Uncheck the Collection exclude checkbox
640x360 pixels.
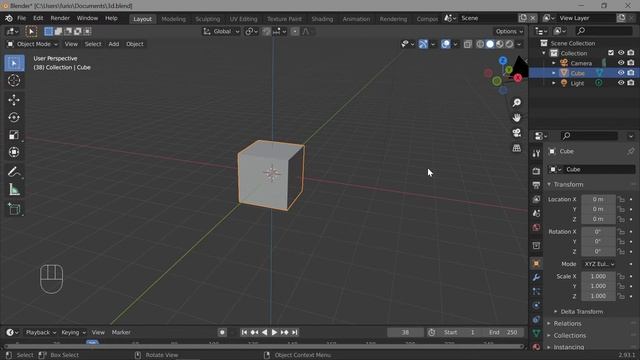point(611,53)
